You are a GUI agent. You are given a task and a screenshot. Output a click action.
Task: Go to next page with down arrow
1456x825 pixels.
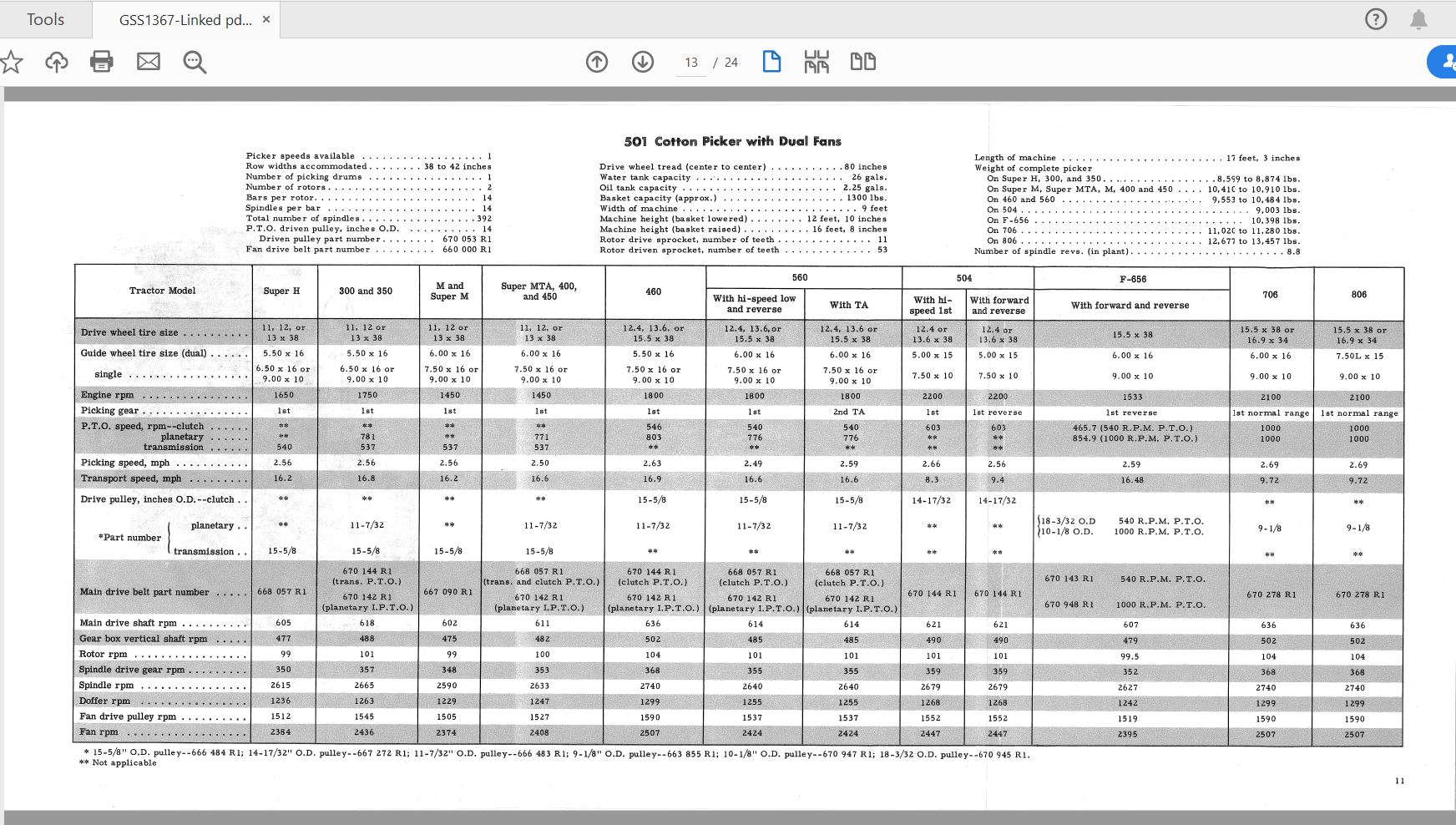click(643, 62)
